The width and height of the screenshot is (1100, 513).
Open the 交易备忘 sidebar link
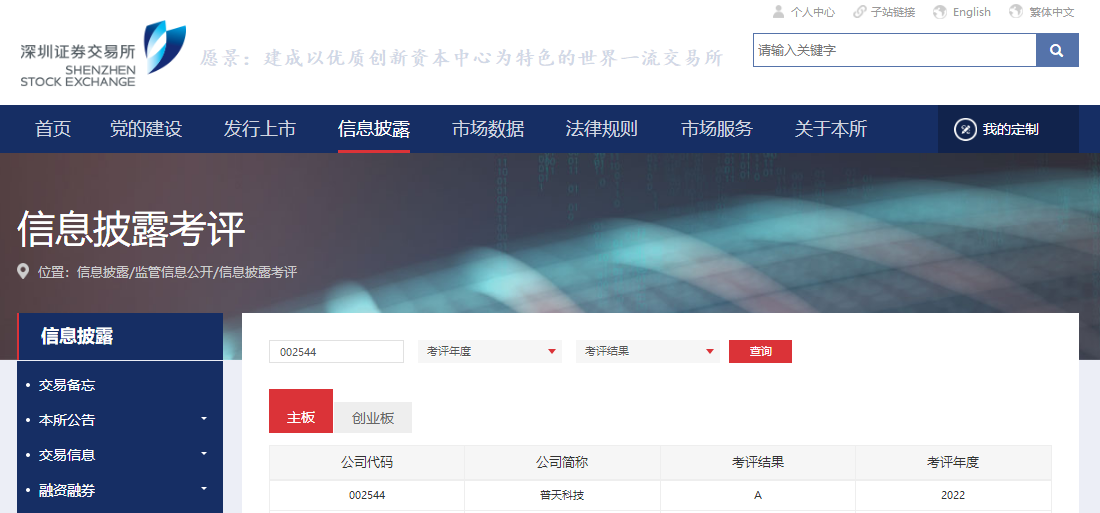(x=67, y=385)
